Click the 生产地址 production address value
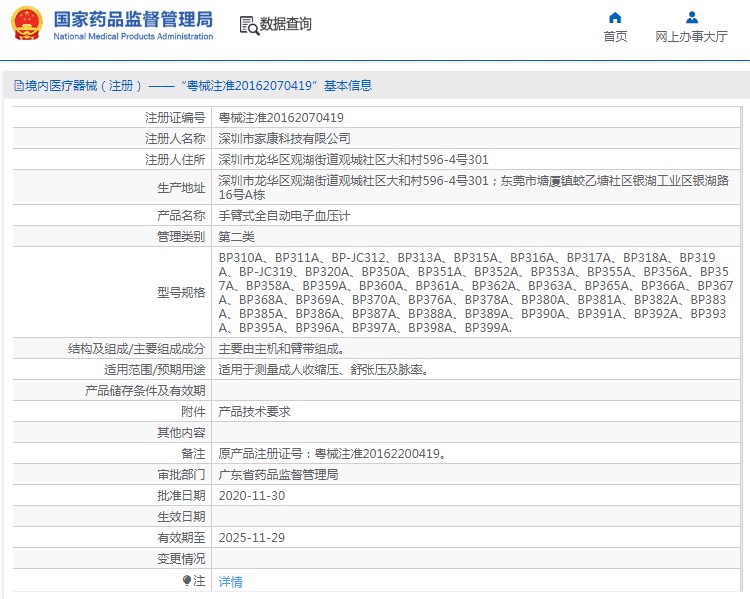 pyautogui.click(x=474, y=188)
